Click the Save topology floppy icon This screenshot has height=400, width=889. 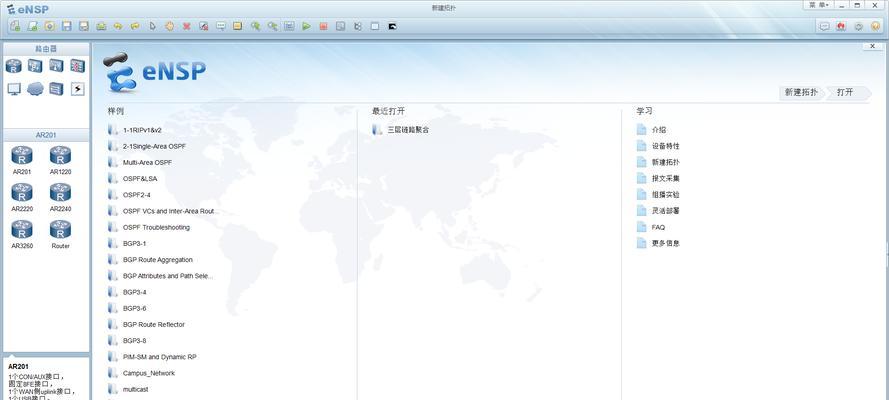click(x=67, y=26)
